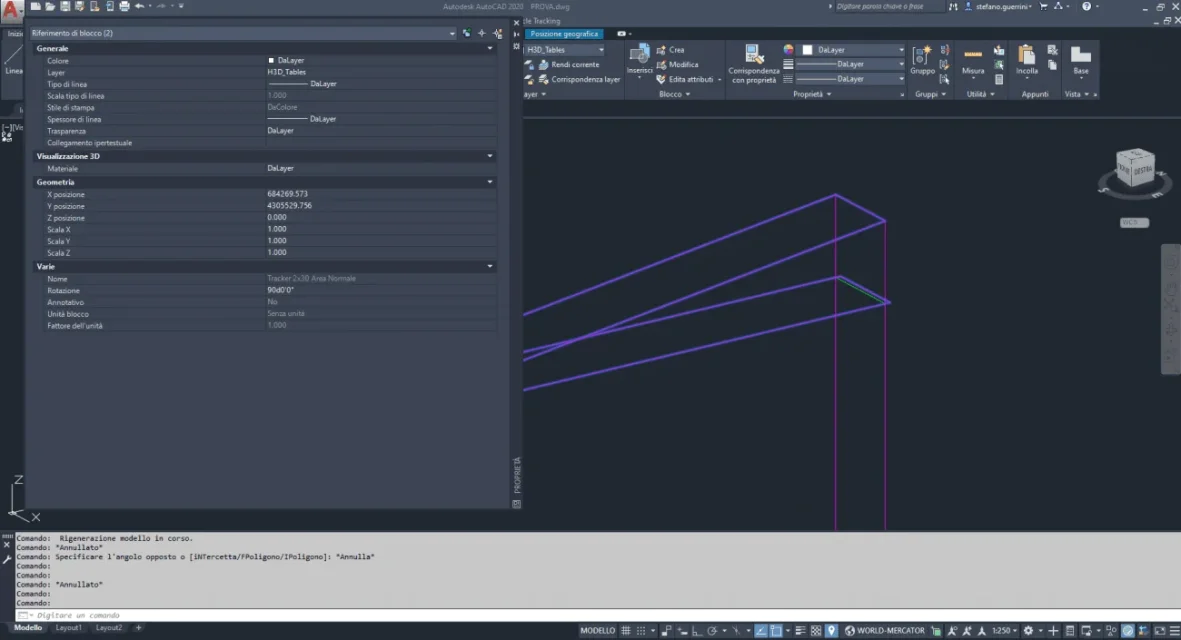Click the Colore DaLayer color swatch
Image resolution: width=1181 pixels, height=640 pixels.
(271, 60)
